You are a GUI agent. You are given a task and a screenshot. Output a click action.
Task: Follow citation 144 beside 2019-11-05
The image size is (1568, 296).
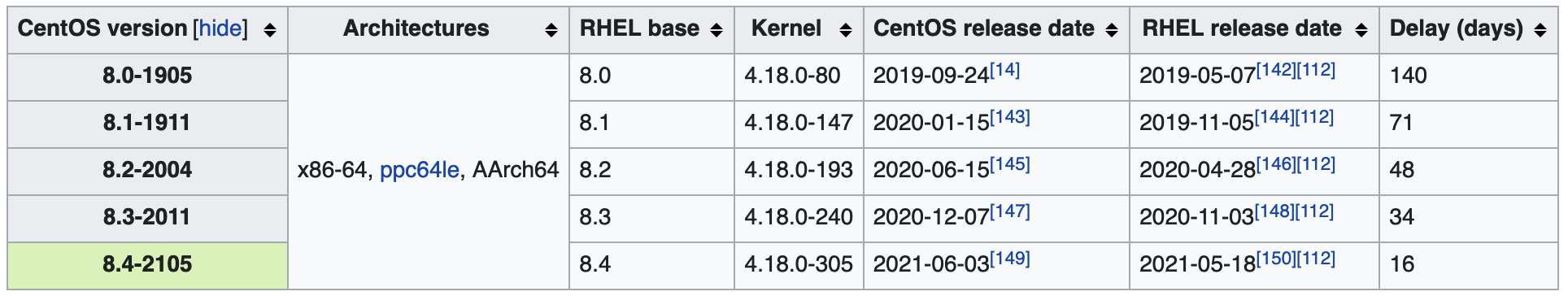click(1274, 117)
